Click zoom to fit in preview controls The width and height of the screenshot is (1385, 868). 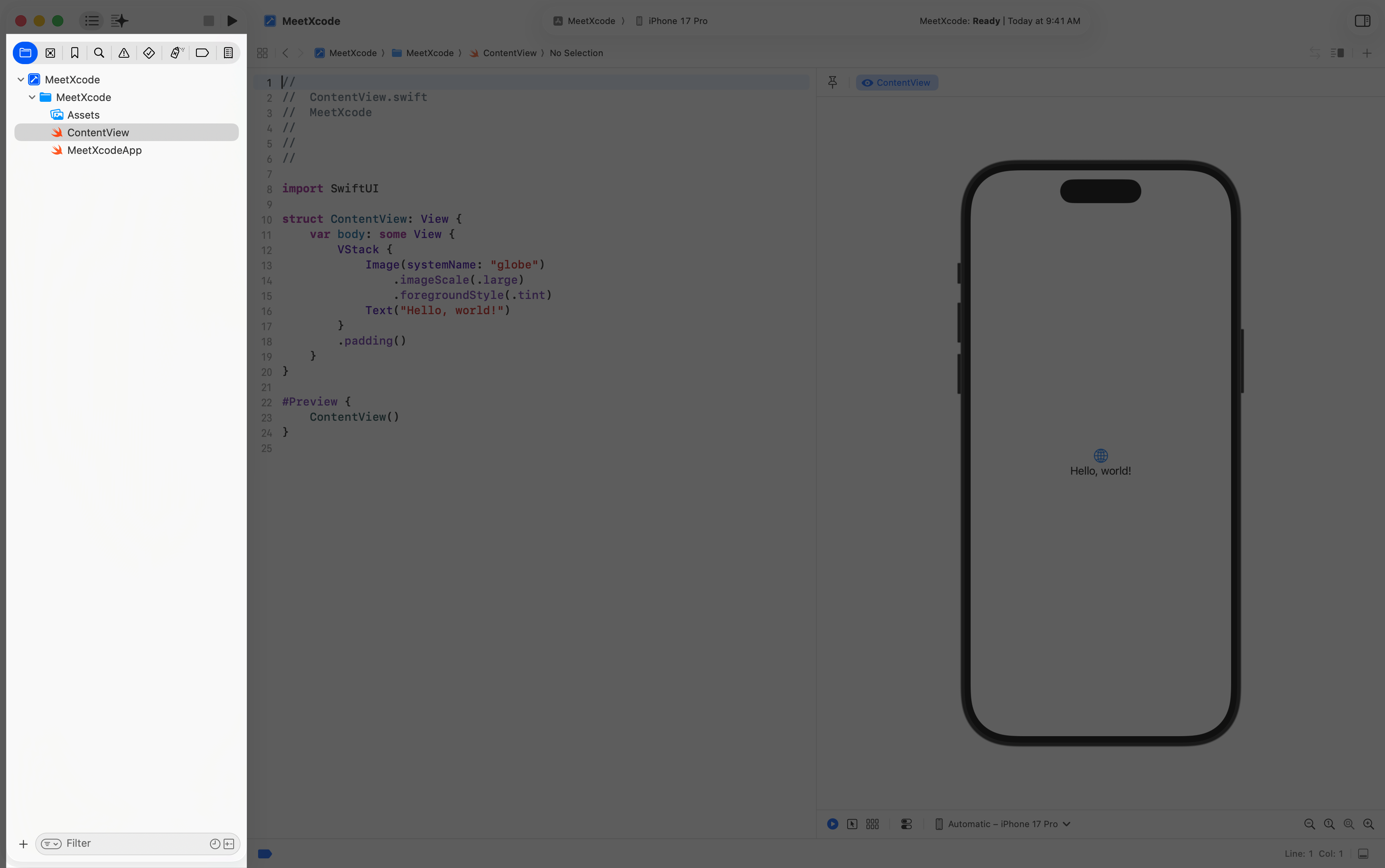point(1348,824)
